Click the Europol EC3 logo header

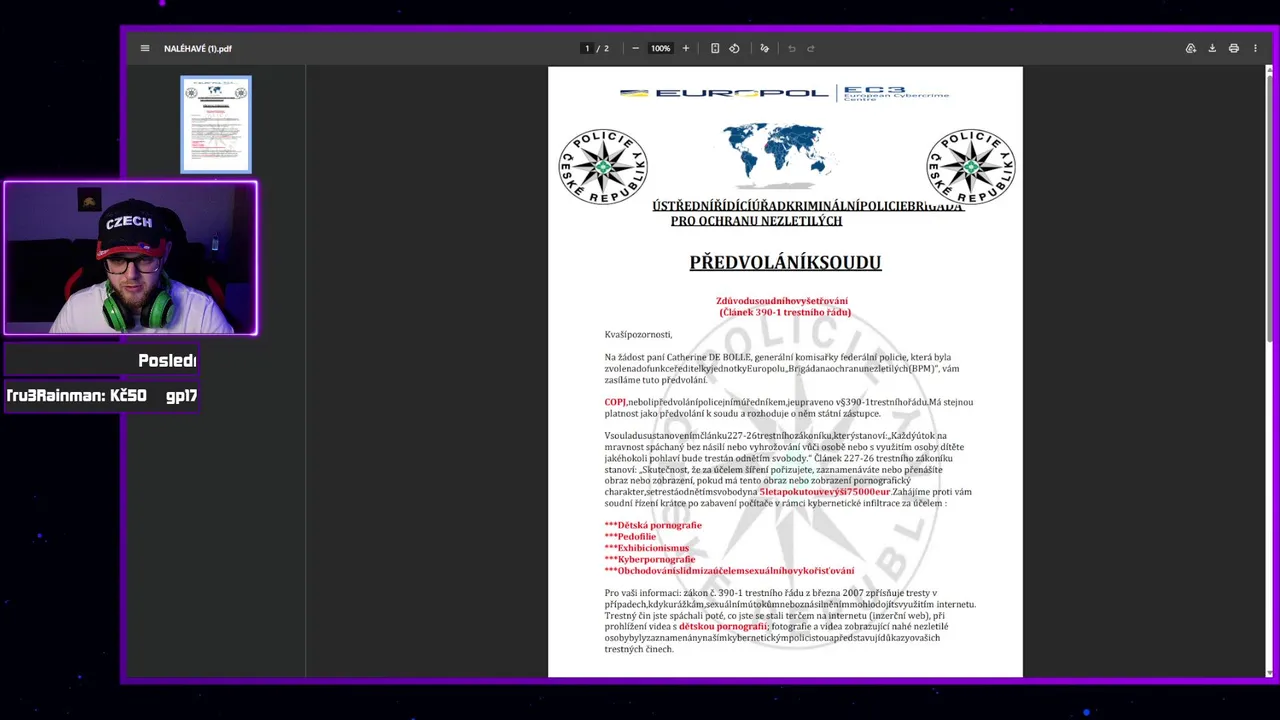pyautogui.click(x=785, y=93)
